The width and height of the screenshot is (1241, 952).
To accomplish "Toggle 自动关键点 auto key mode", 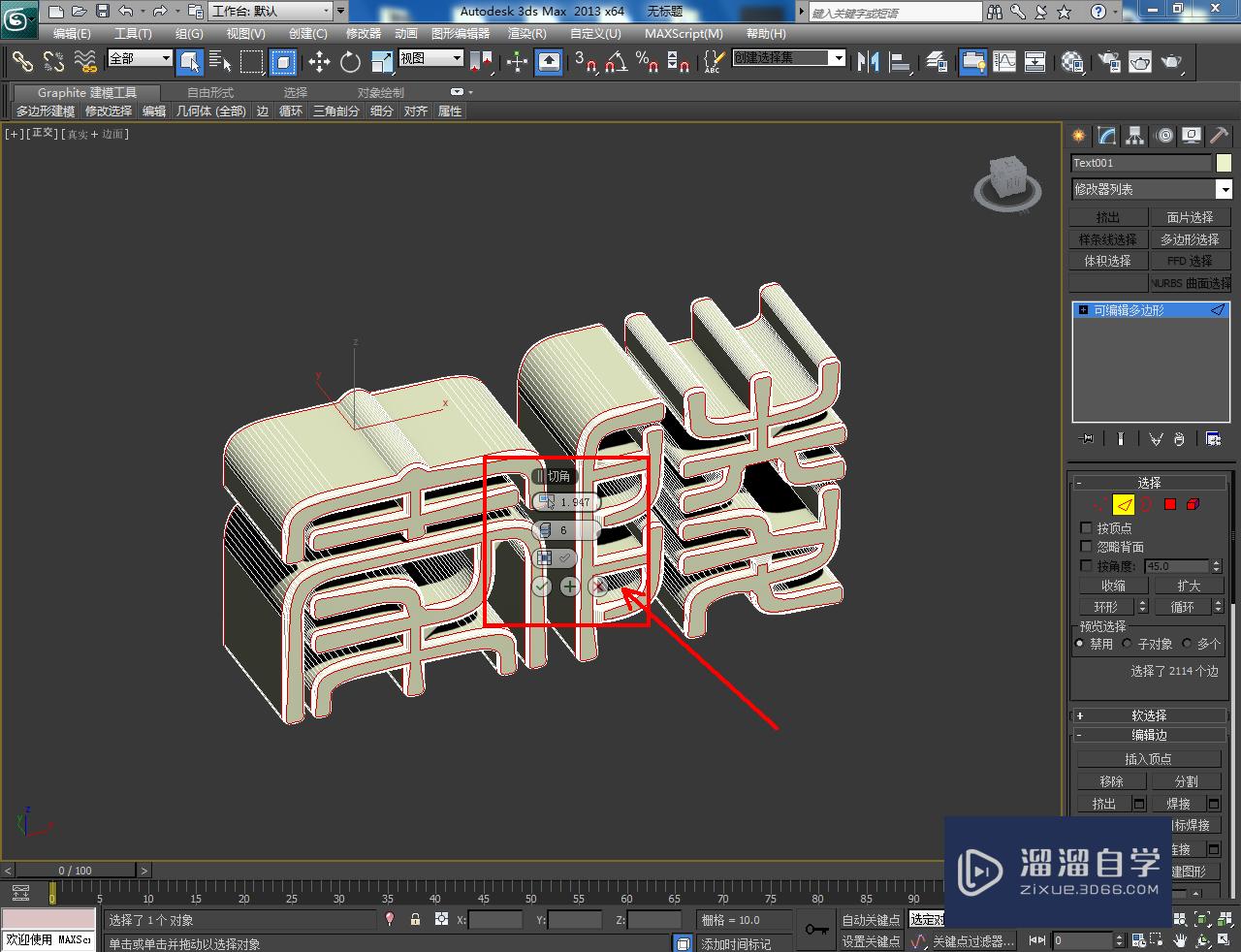I will point(871,920).
